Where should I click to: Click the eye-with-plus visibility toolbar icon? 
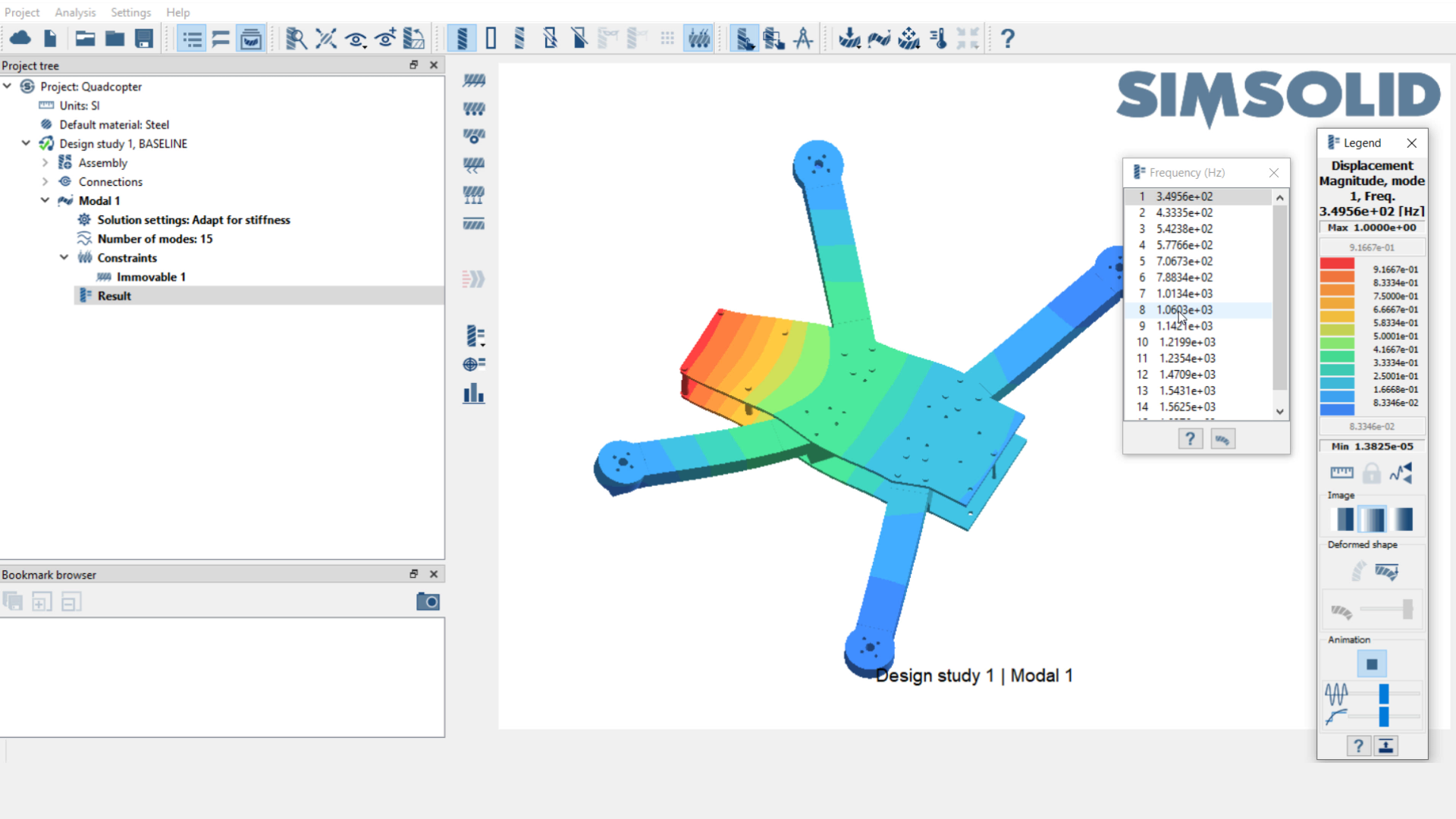click(385, 39)
